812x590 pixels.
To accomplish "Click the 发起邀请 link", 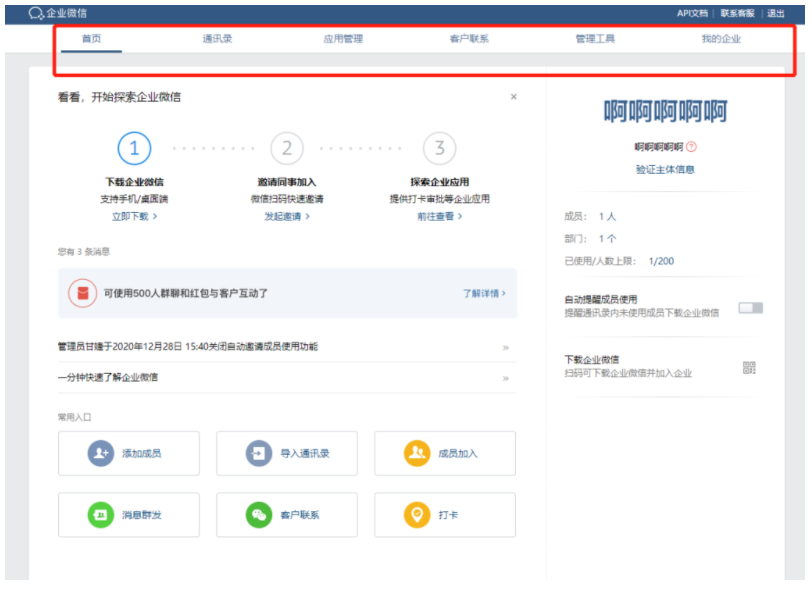I will pos(287,217).
